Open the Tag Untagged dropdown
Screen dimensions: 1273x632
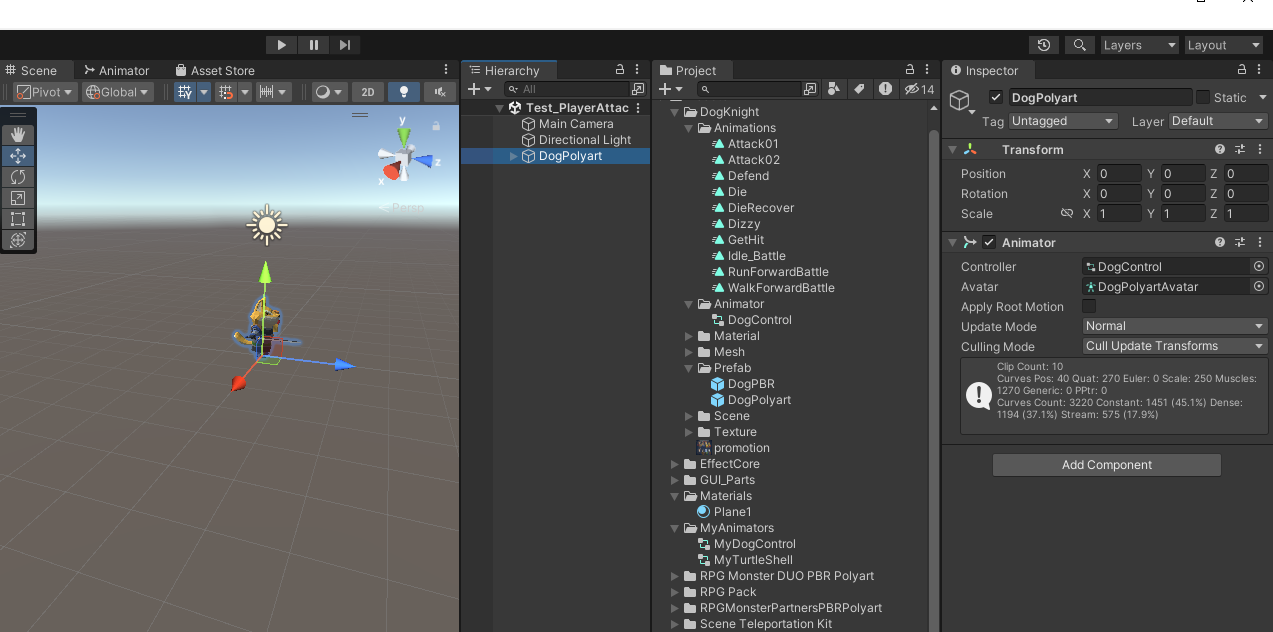tap(1062, 121)
